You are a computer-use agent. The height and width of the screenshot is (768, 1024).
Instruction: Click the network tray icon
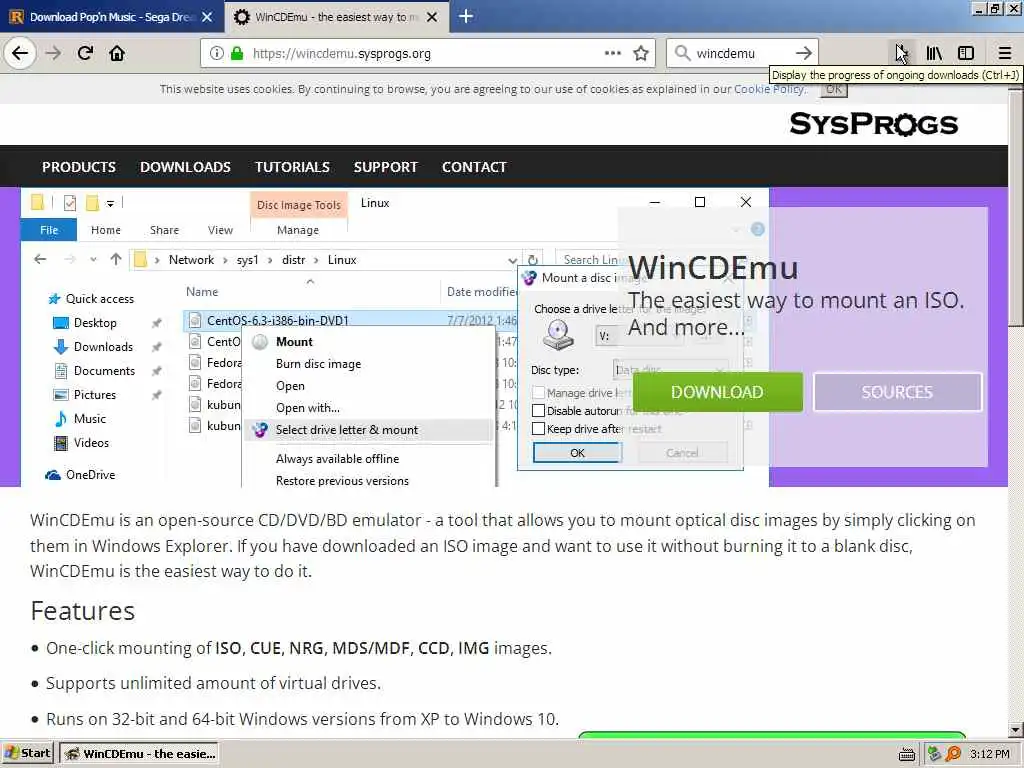click(x=935, y=754)
